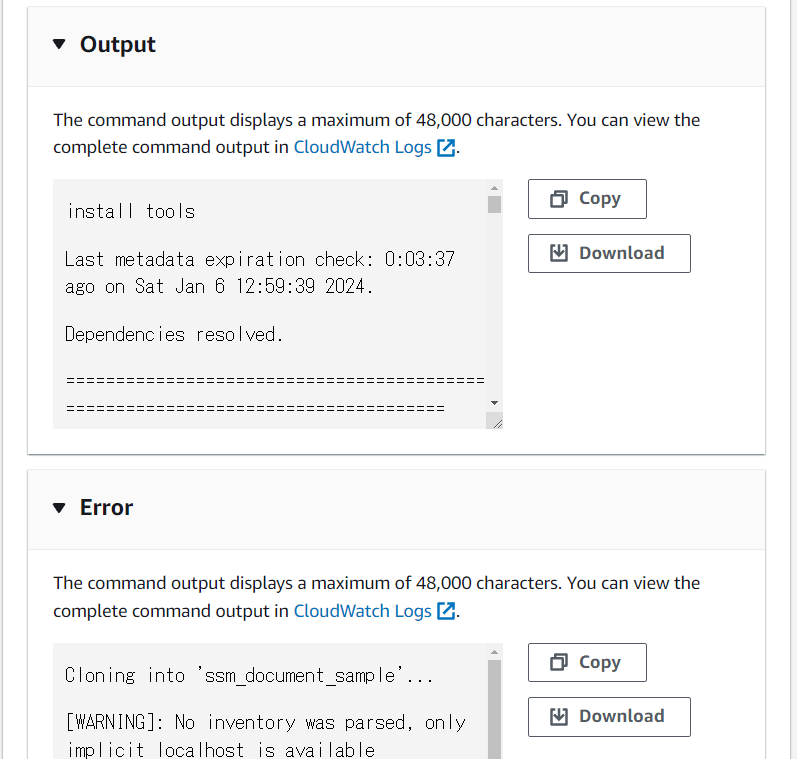The height and width of the screenshot is (759, 797).
Task: Click Error box scrollbar up arrow
Action: click(494, 652)
